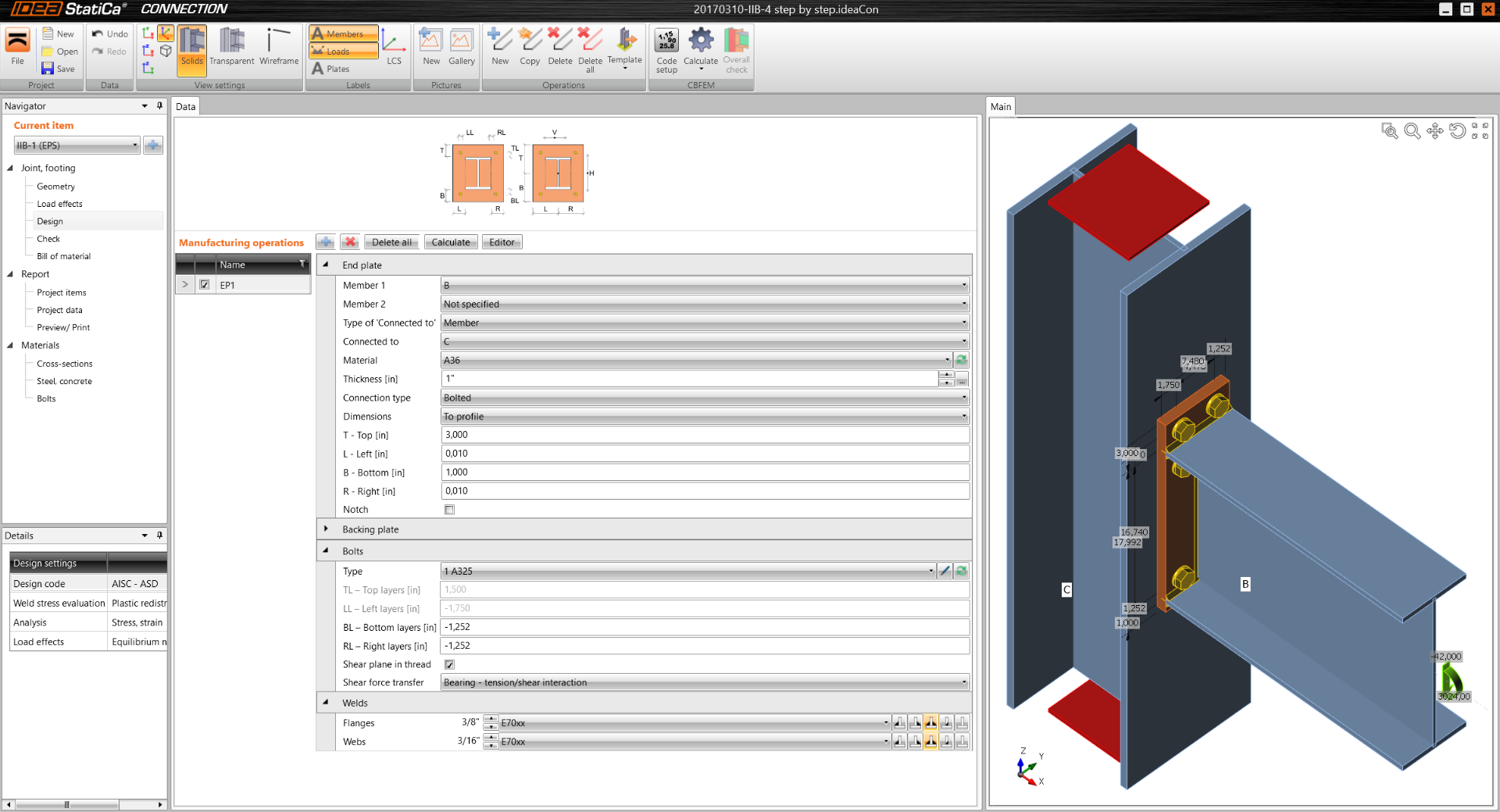Open the File menu
The image size is (1500, 812).
(x=17, y=47)
